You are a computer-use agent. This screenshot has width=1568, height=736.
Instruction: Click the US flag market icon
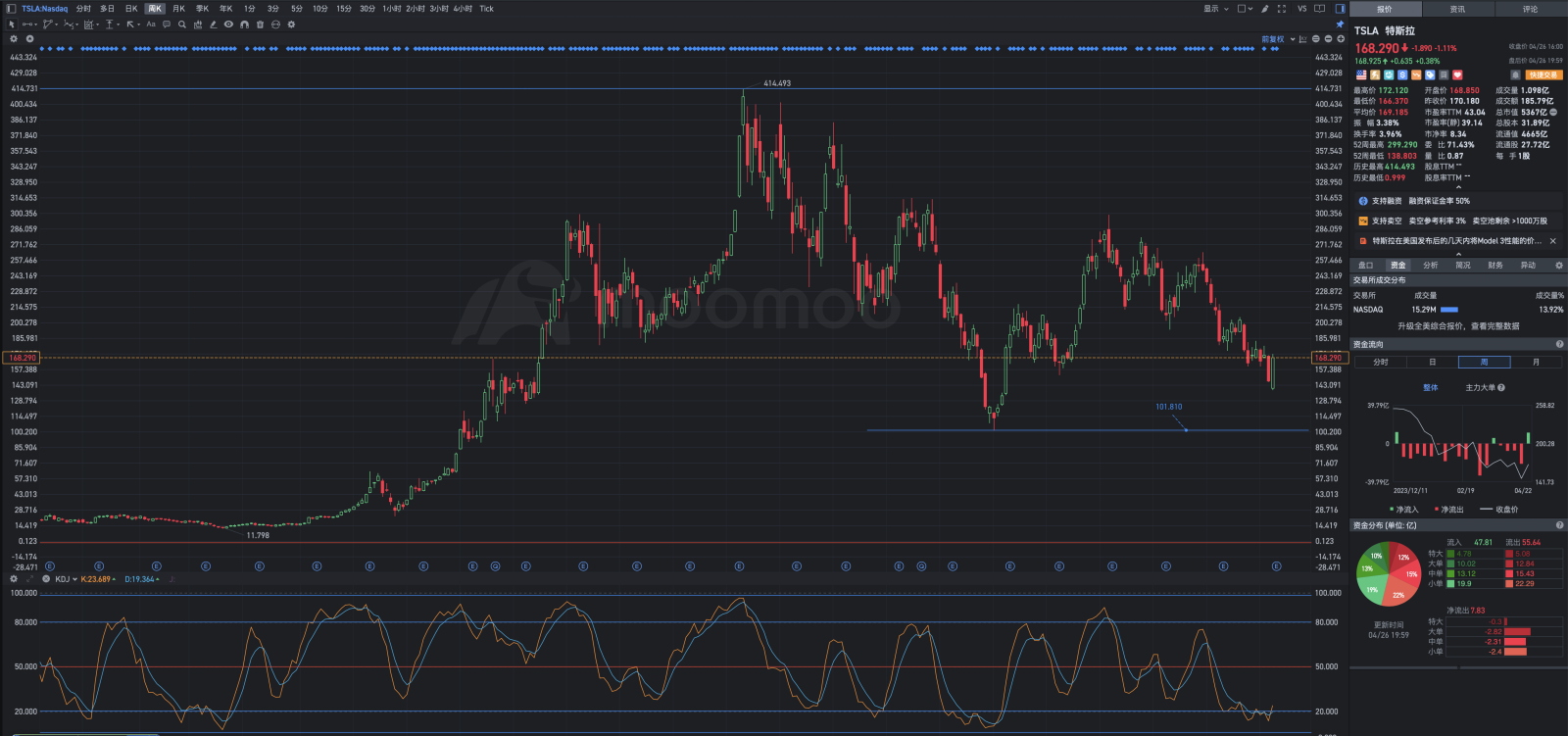coord(1361,74)
